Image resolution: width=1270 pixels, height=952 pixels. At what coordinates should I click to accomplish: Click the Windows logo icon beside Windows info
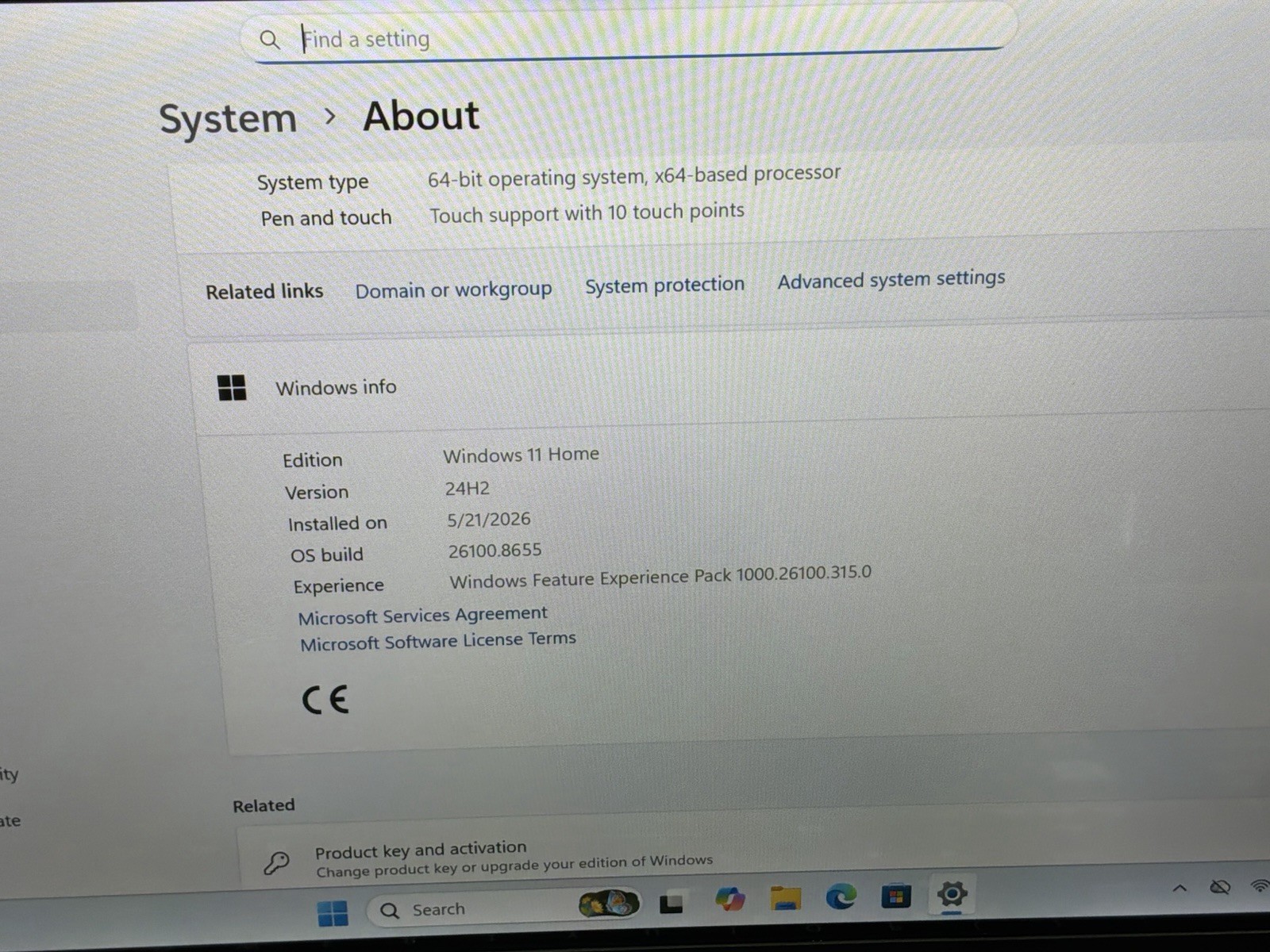point(232,388)
